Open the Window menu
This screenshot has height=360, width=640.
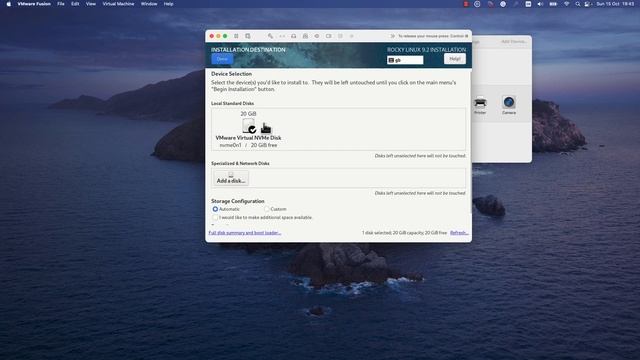(149, 4)
